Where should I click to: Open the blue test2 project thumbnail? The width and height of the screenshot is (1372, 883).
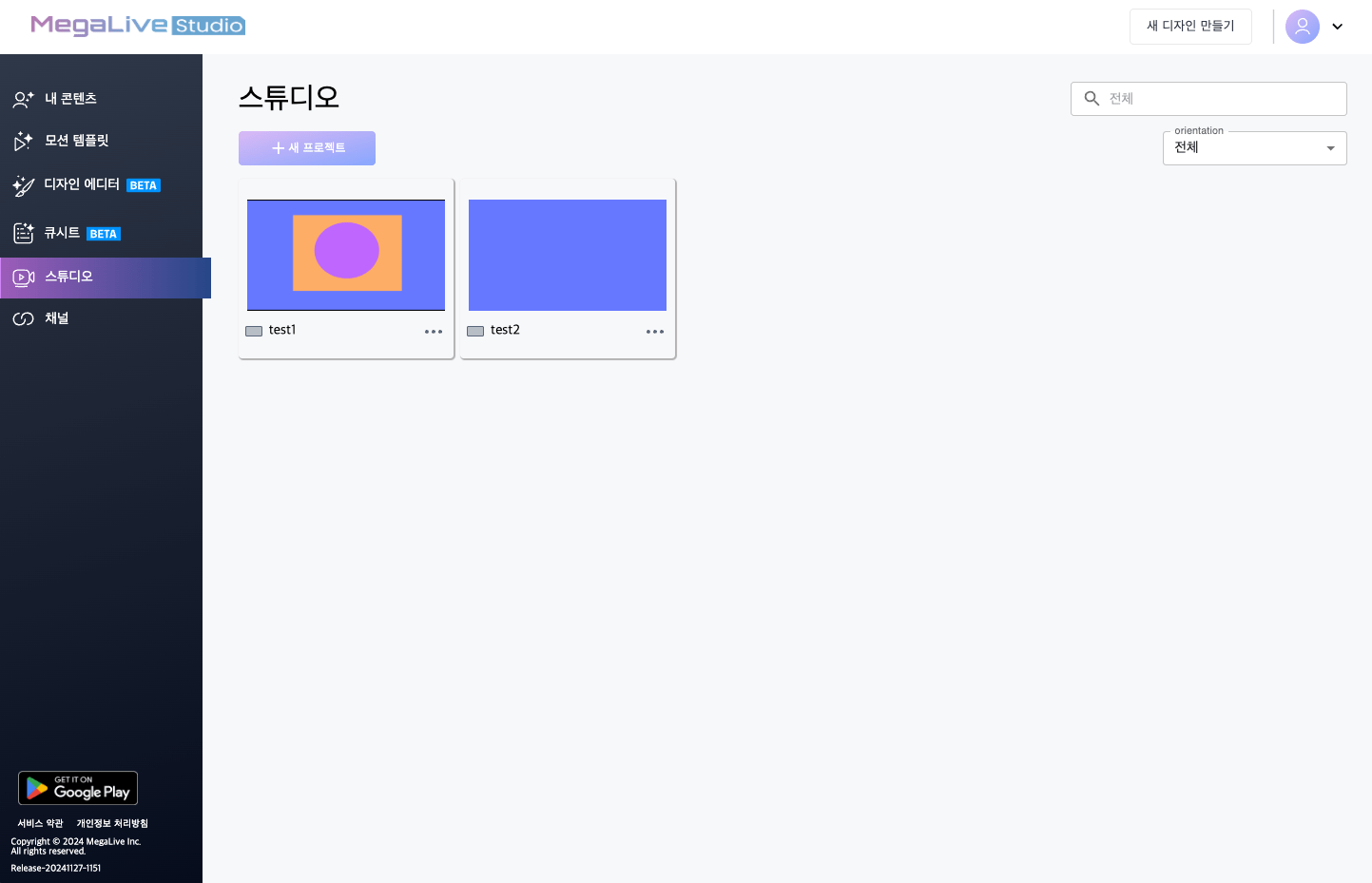pos(568,255)
